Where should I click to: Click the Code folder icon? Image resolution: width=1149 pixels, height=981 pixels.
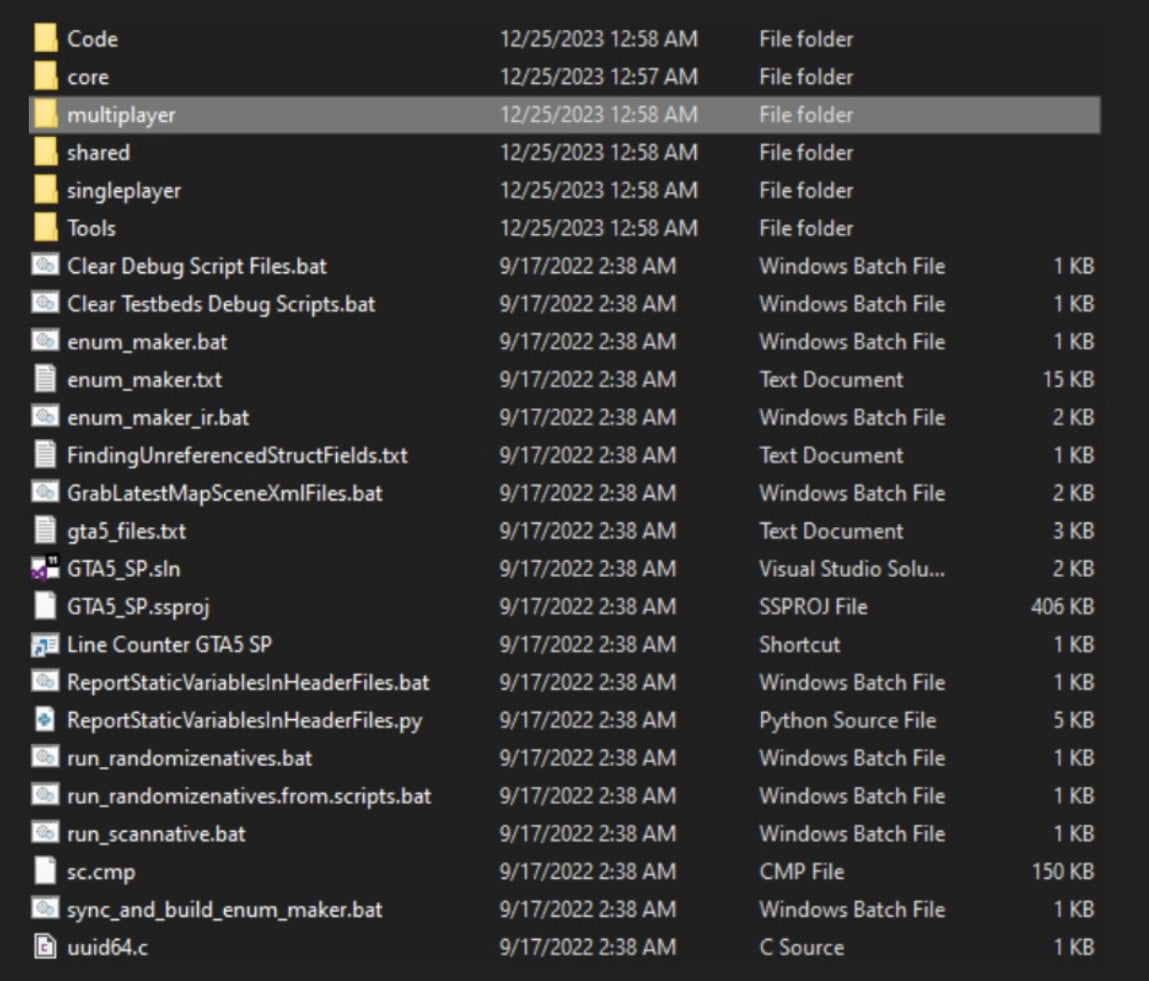pyautogui.click(x=45, y=39)
